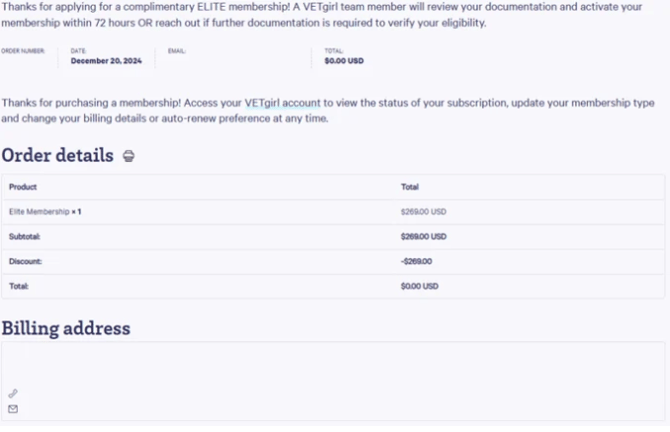Click the envelope email icon in Billing address

pyautogui.click(x=13, y=409)
